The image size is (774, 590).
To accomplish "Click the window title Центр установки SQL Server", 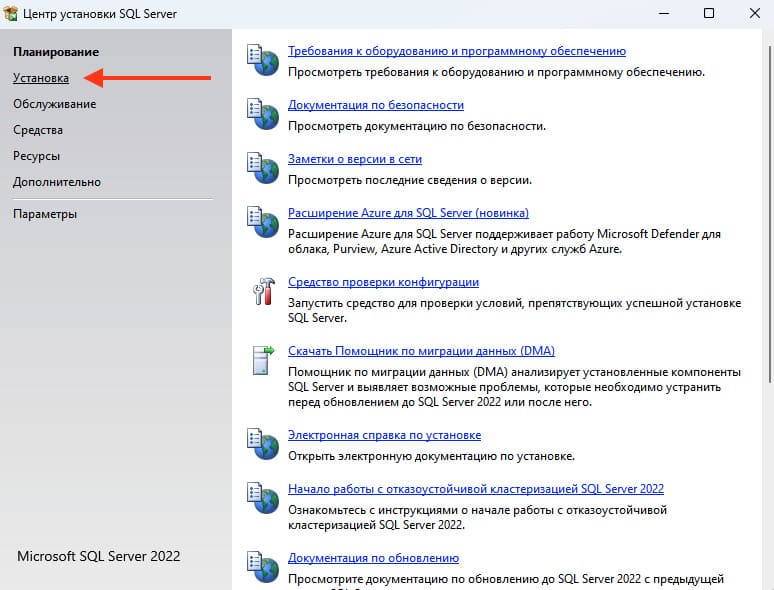I will pyautogui.click(x=100, y=14).
